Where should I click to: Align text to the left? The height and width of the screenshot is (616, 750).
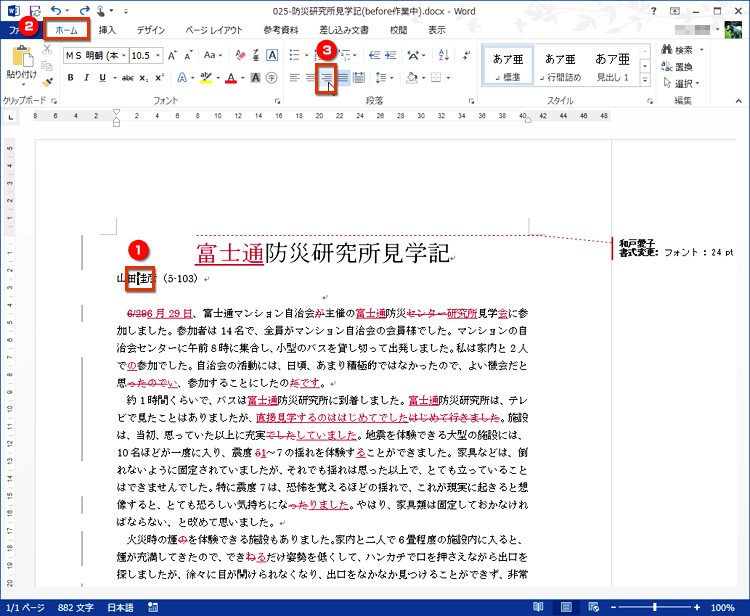point(295,77)
